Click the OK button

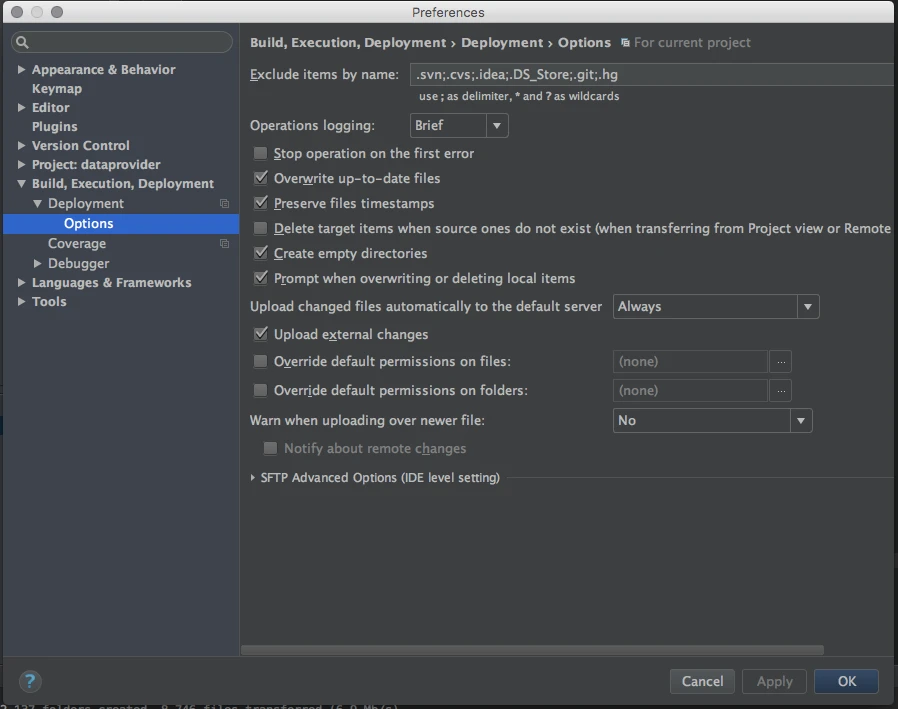pyautogui.click(x=846, y=682)
